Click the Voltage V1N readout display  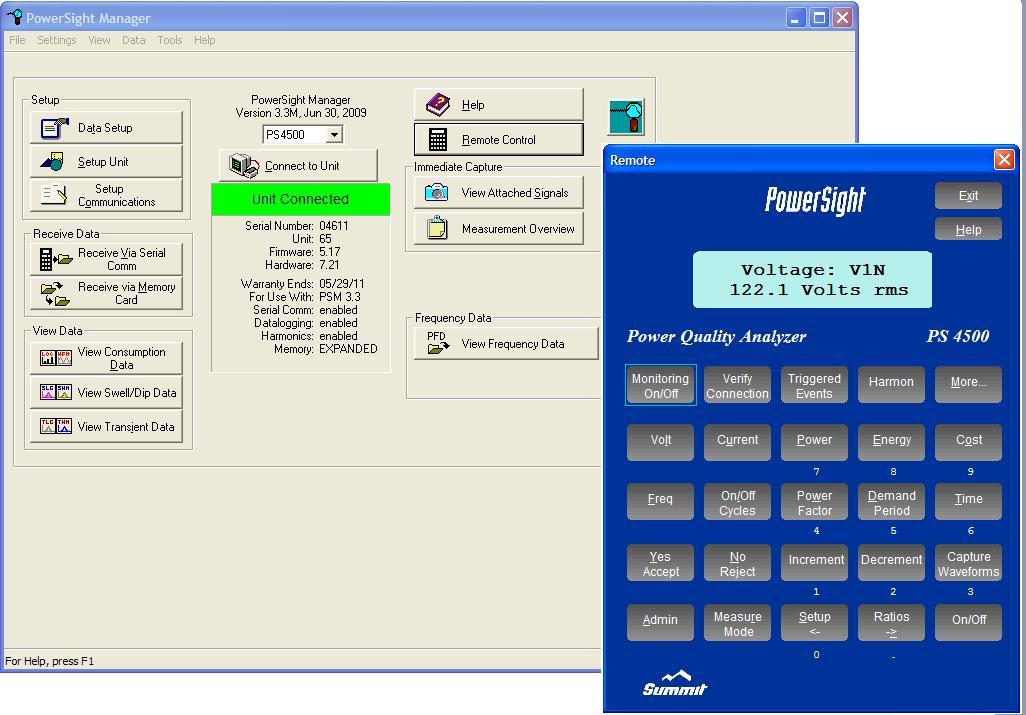[x=812, y=279]
